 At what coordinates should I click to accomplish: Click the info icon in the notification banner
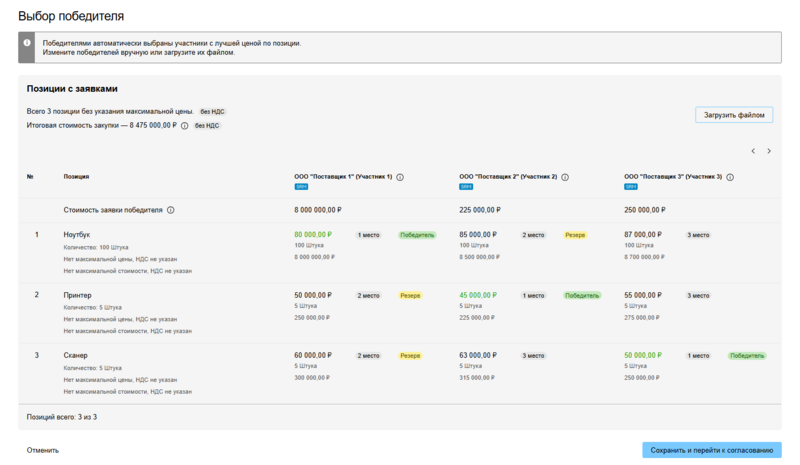click(x=28, y=43)
